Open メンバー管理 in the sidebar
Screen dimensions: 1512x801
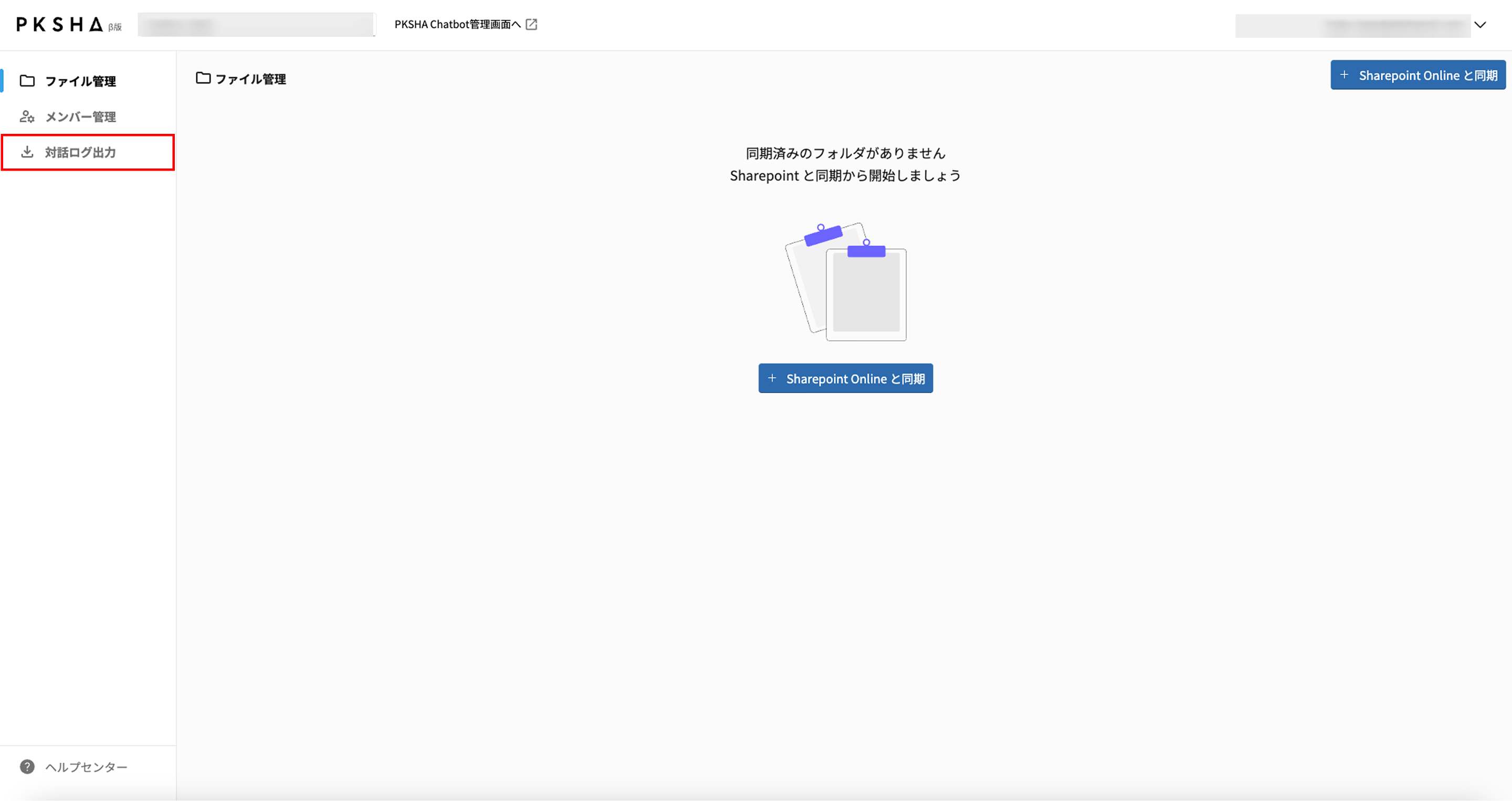88,117
